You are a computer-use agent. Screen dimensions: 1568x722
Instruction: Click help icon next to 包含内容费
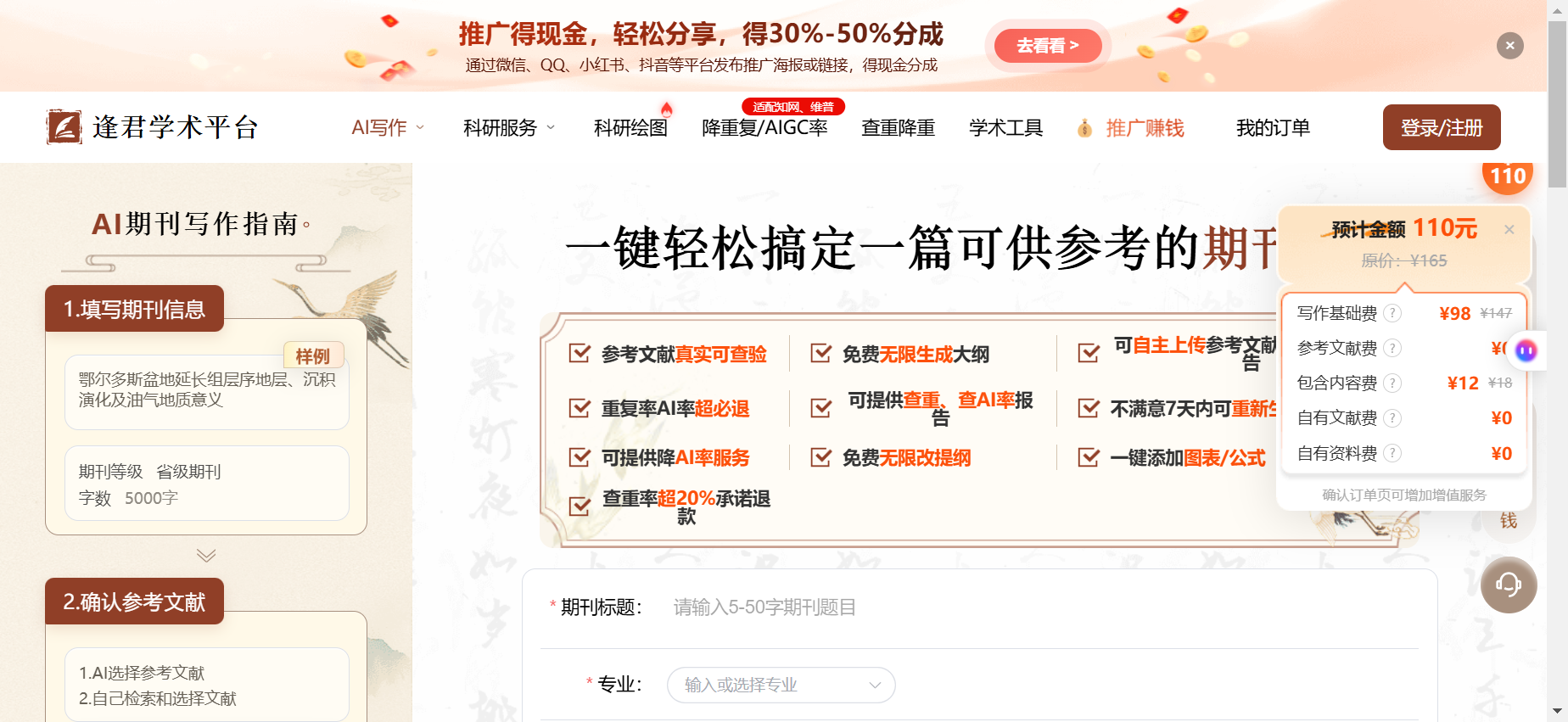(1392, 383)
